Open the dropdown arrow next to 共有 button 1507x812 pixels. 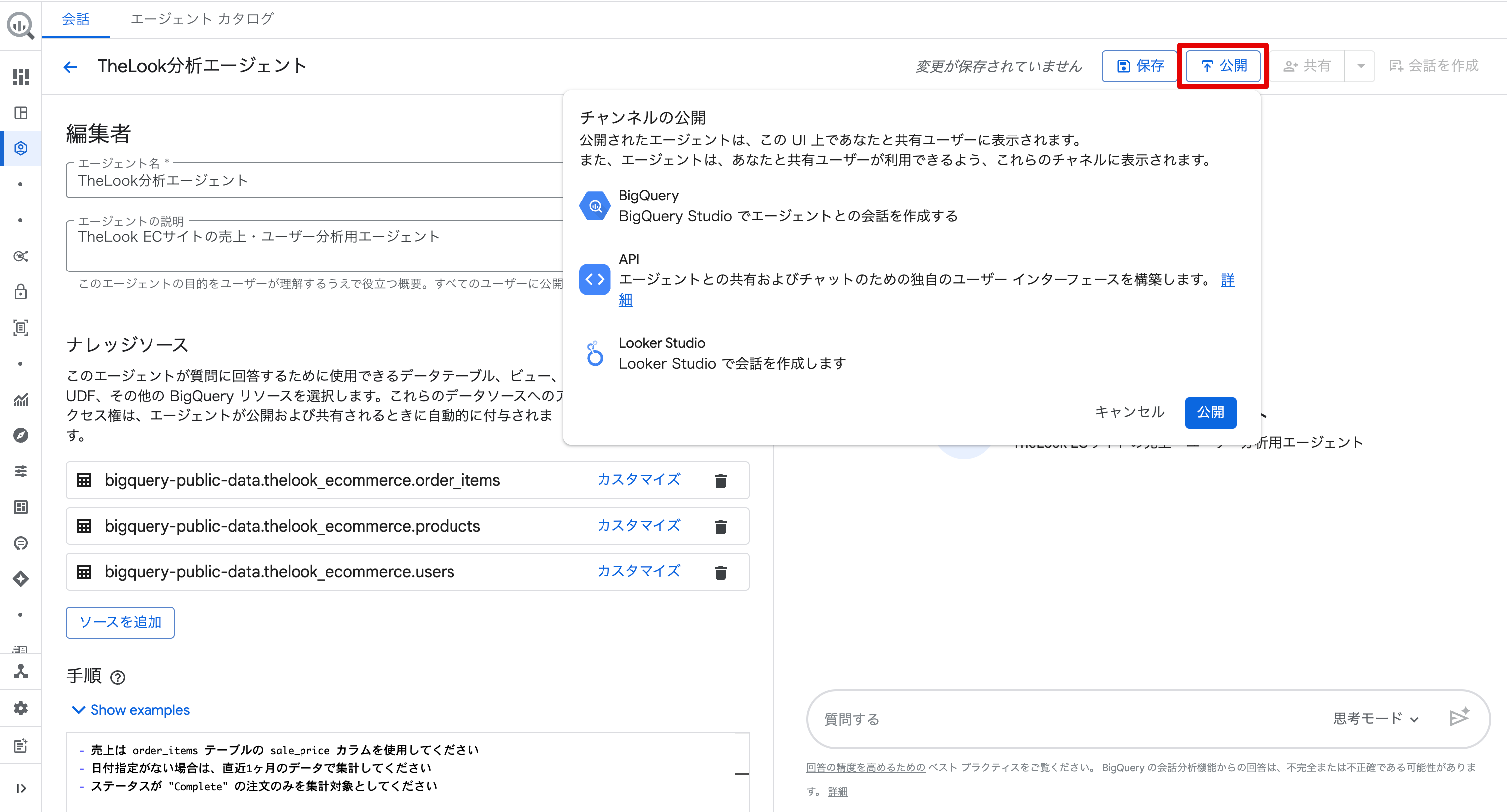(1360, 66)
